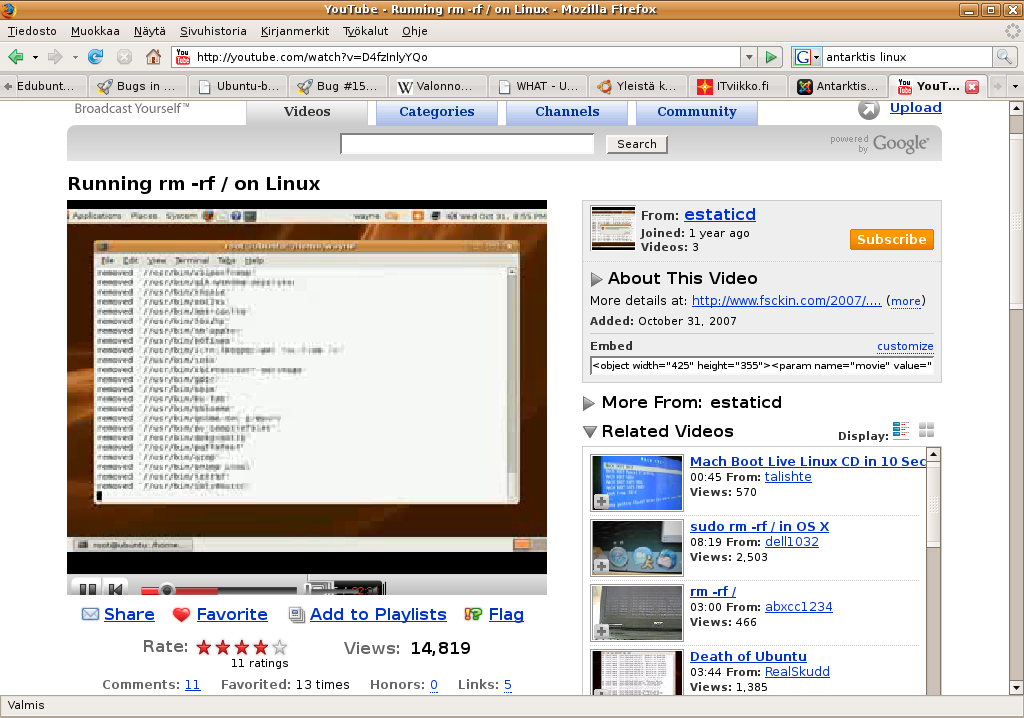This screenshot has width=1024, height=718.
Task: Click the video progress slider knob
Action: (x=167, y=590)
